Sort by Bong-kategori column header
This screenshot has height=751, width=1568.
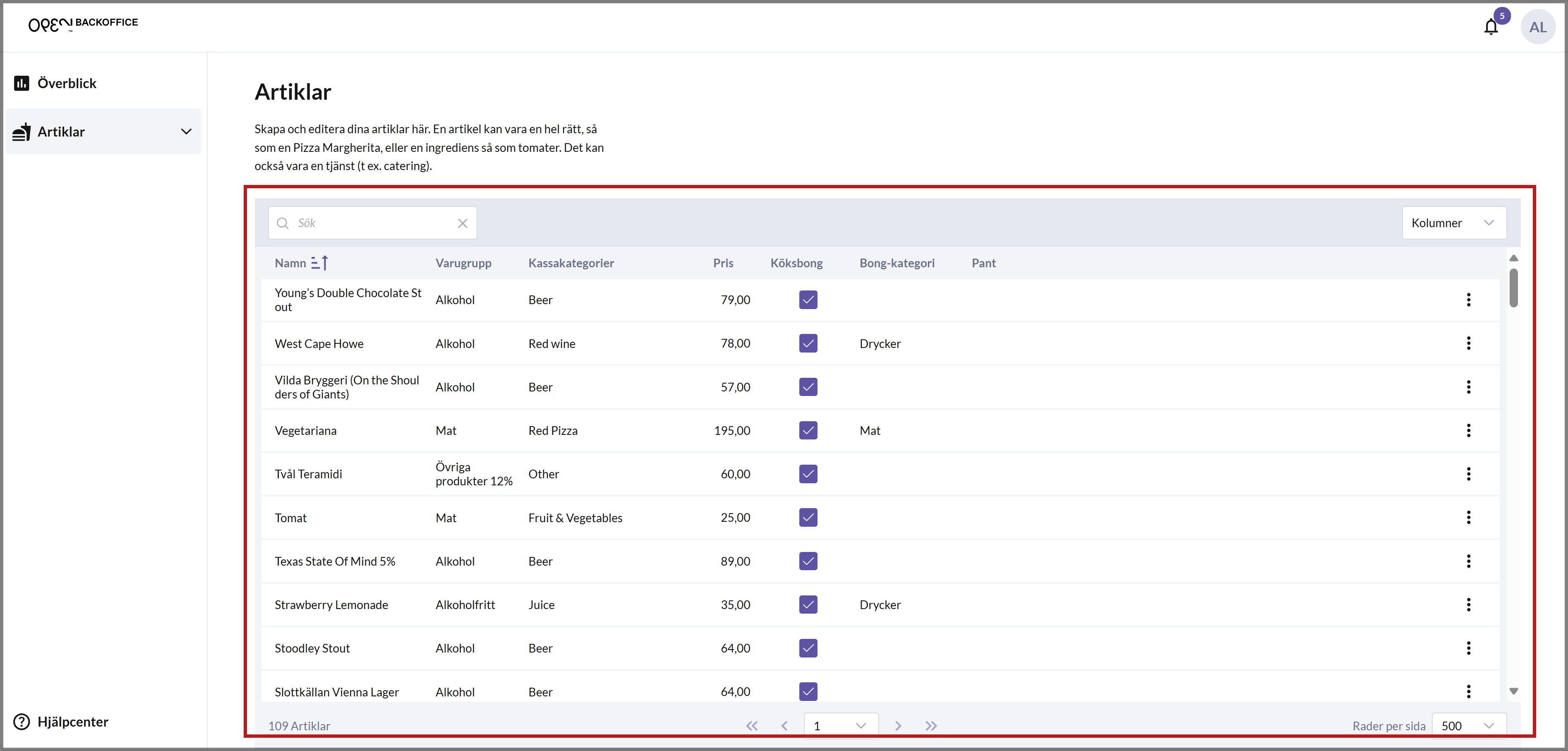[897, 263]
